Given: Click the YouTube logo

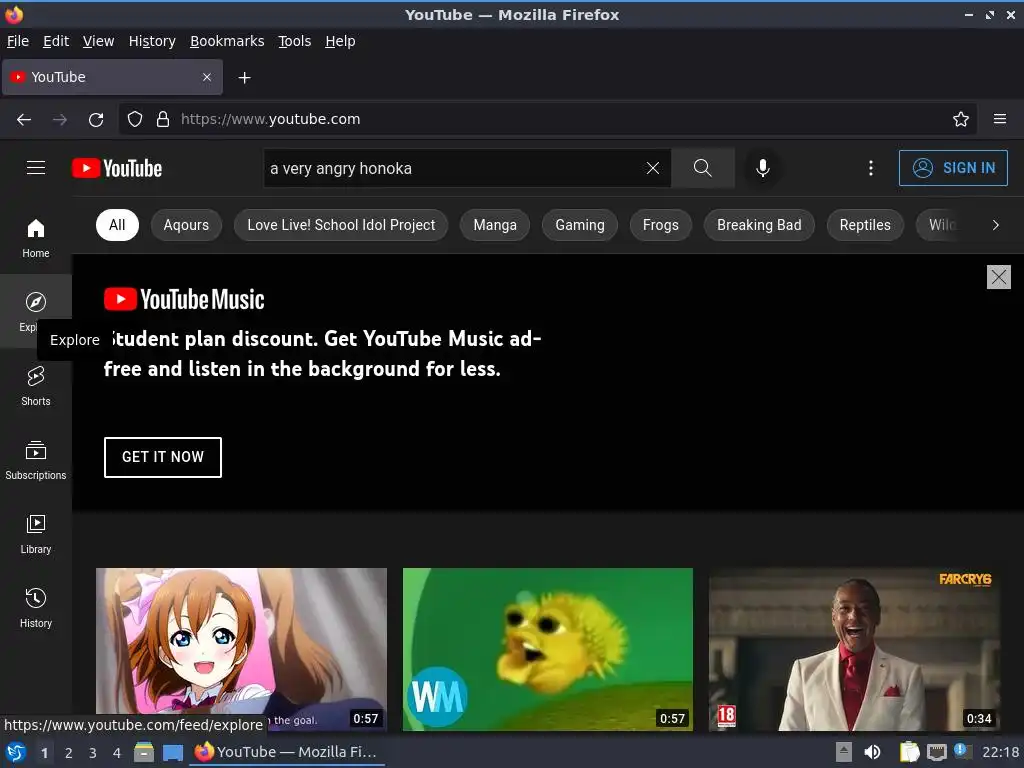Looking at the screenshot, I should coord(117,168).
